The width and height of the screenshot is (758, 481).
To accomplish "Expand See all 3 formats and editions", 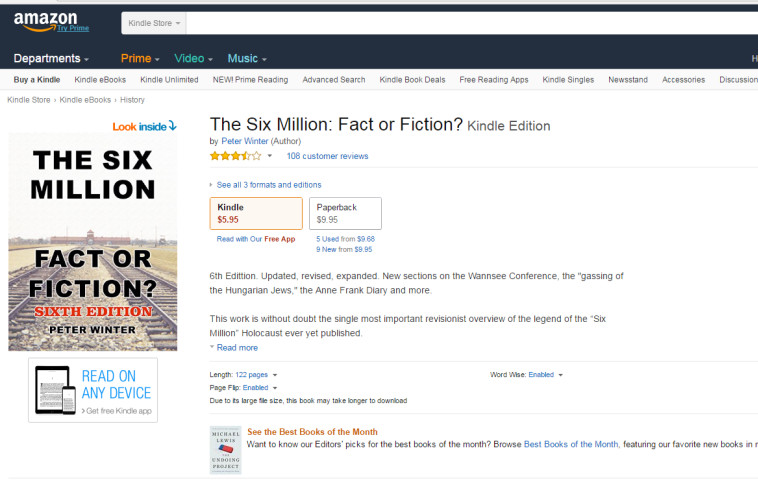I will click(x=268, y=185).
